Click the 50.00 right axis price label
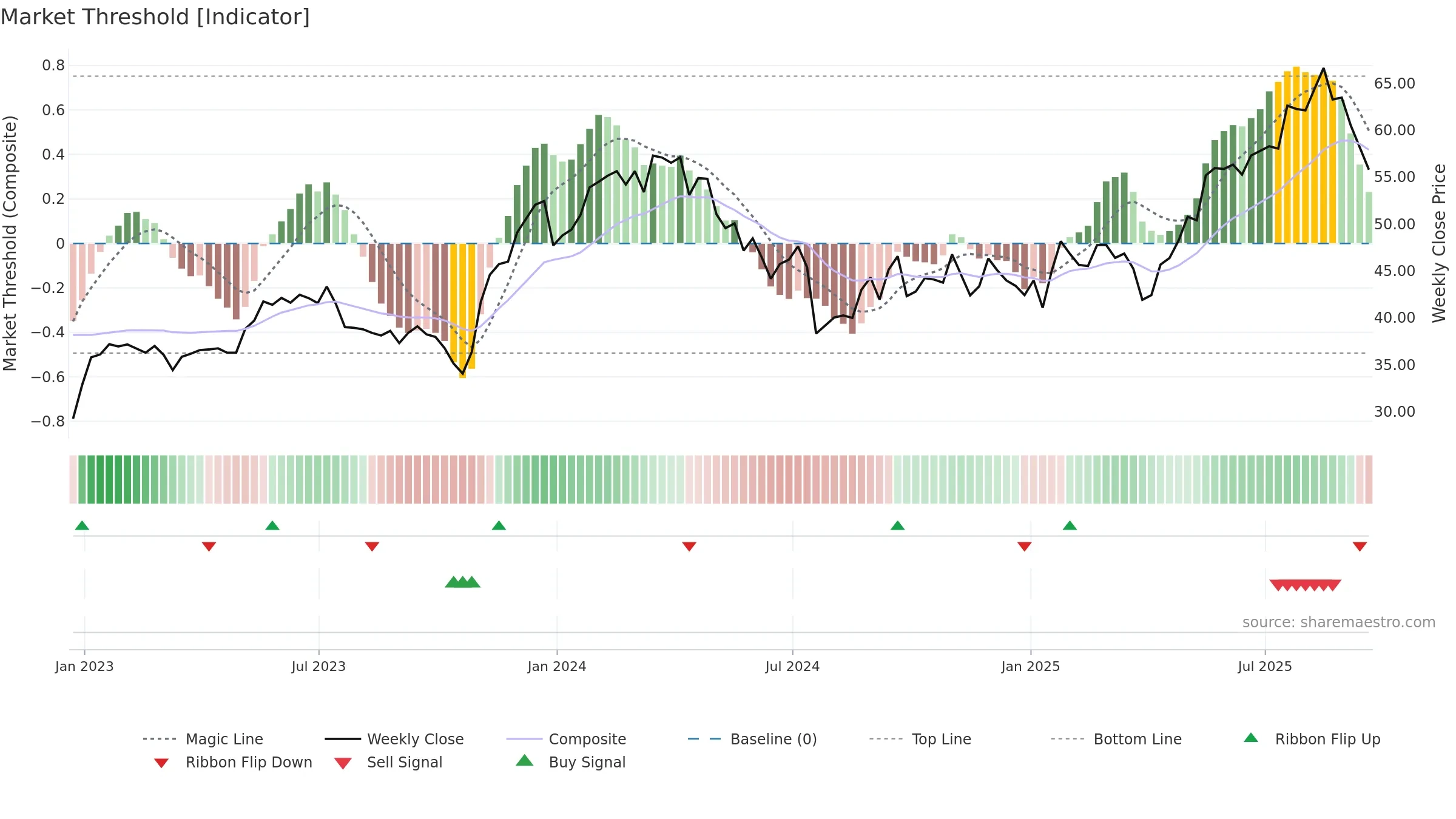 point(1395,224)
